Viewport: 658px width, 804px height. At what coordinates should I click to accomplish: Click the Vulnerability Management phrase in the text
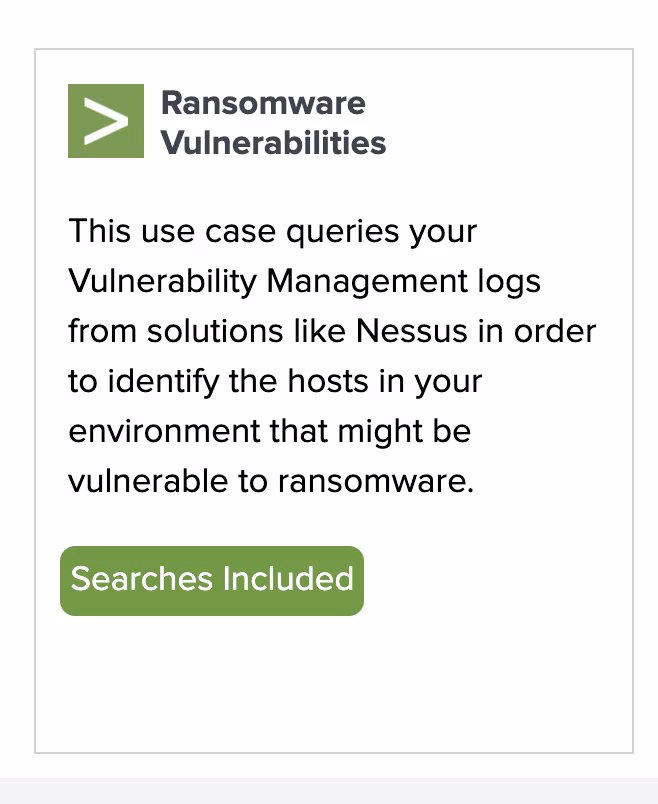tap(268, 281)
